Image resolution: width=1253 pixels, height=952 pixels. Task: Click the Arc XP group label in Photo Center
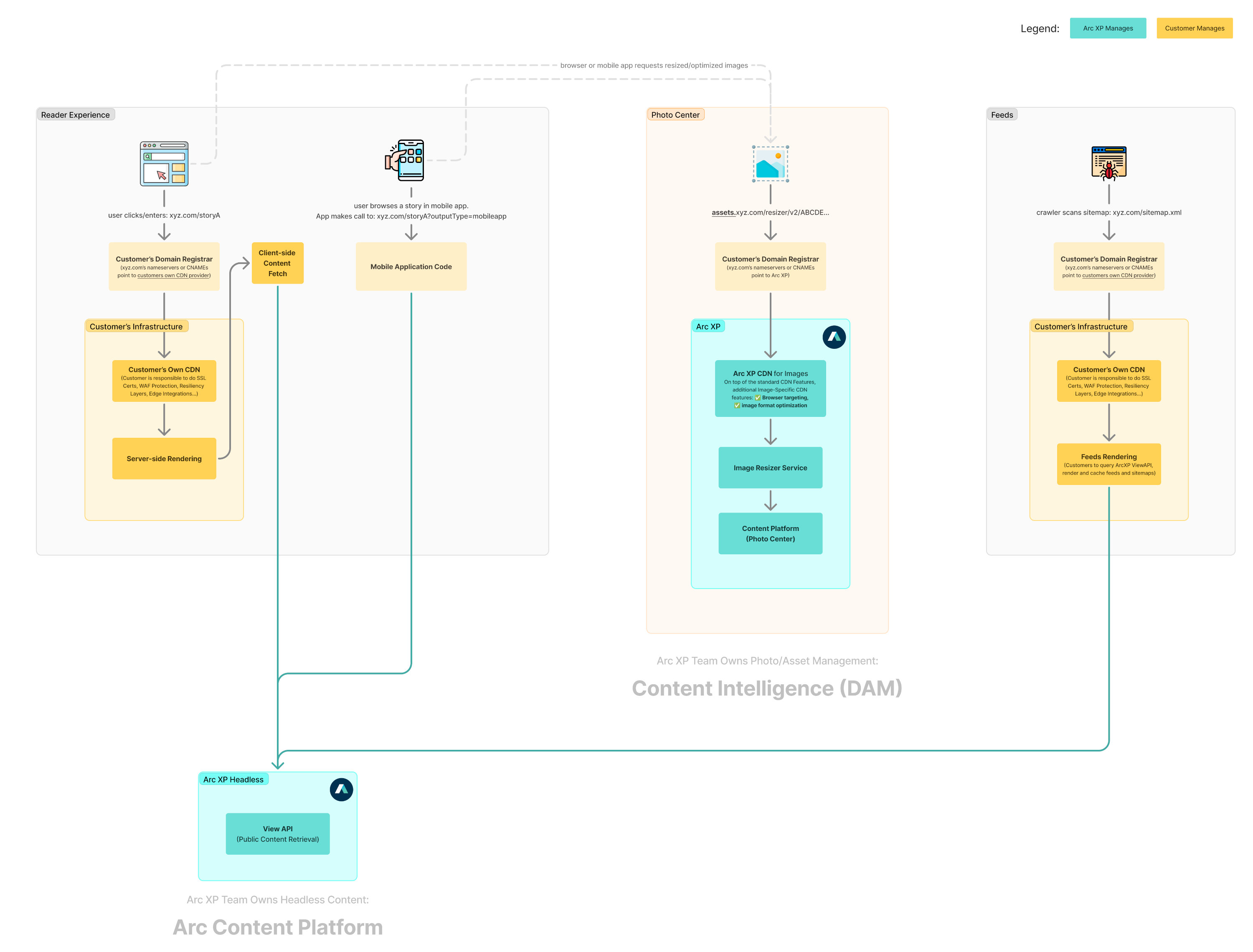(x=708, y=327)
